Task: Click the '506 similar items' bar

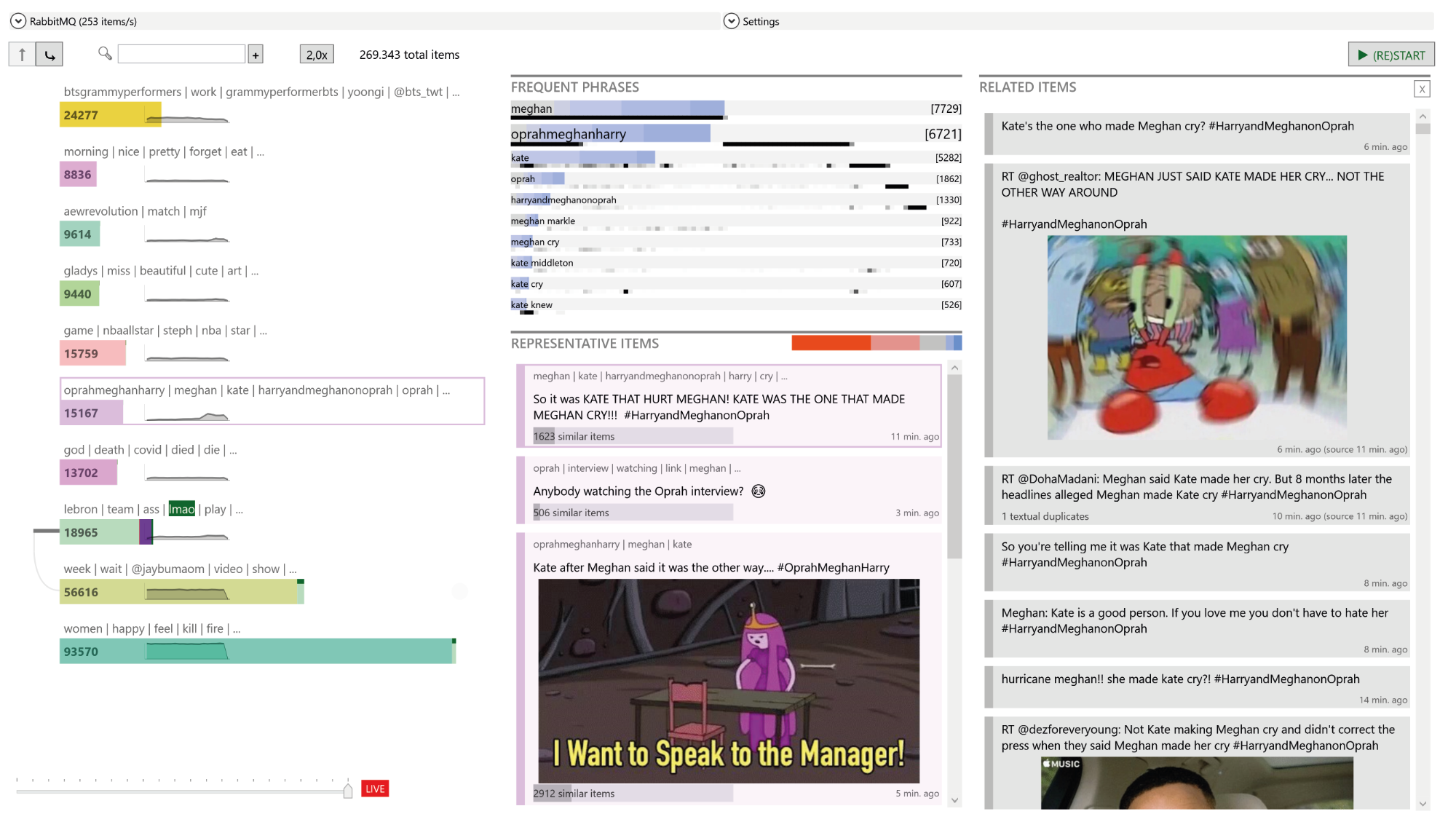Action: [633, 513]
